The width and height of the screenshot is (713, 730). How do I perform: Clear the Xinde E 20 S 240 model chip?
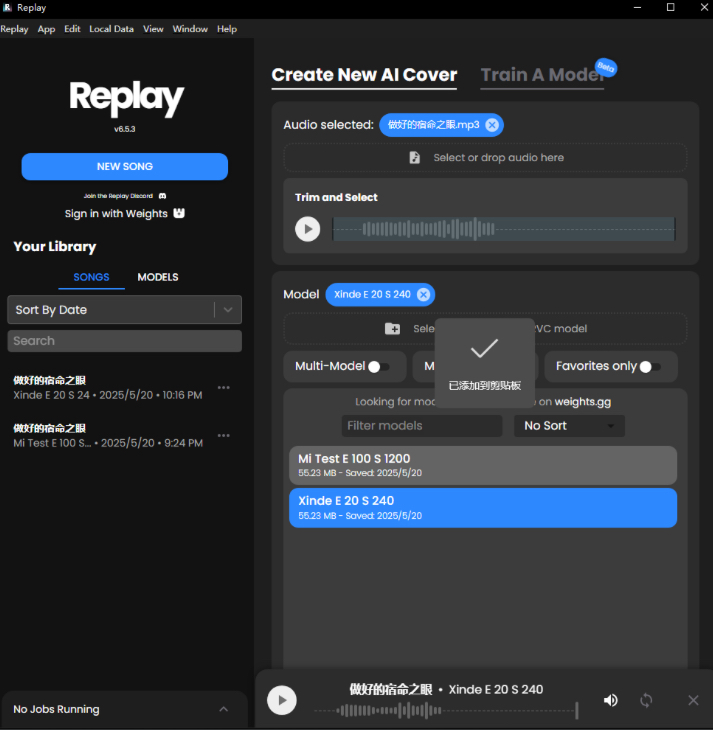[x=423, y=295]
